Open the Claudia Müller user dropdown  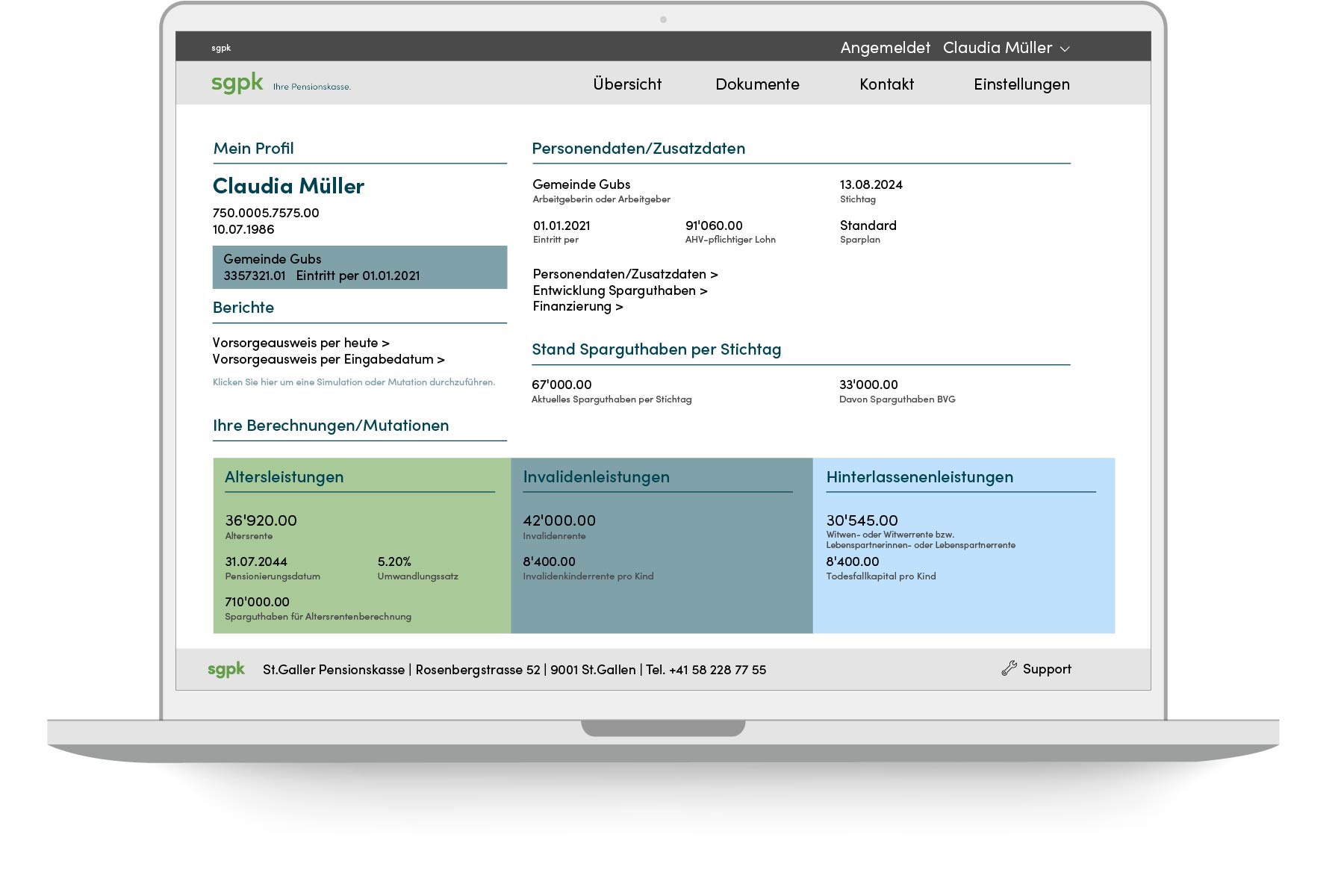coord(1005,48)
